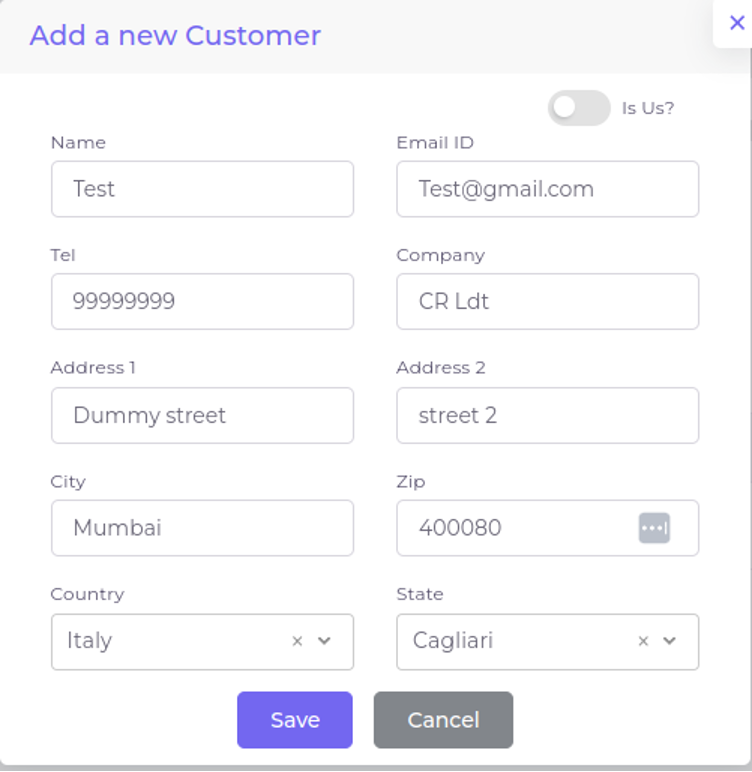
Task: Expand the Country dropdown arrow
Action: pyautogui.click(x=324, y=641)
